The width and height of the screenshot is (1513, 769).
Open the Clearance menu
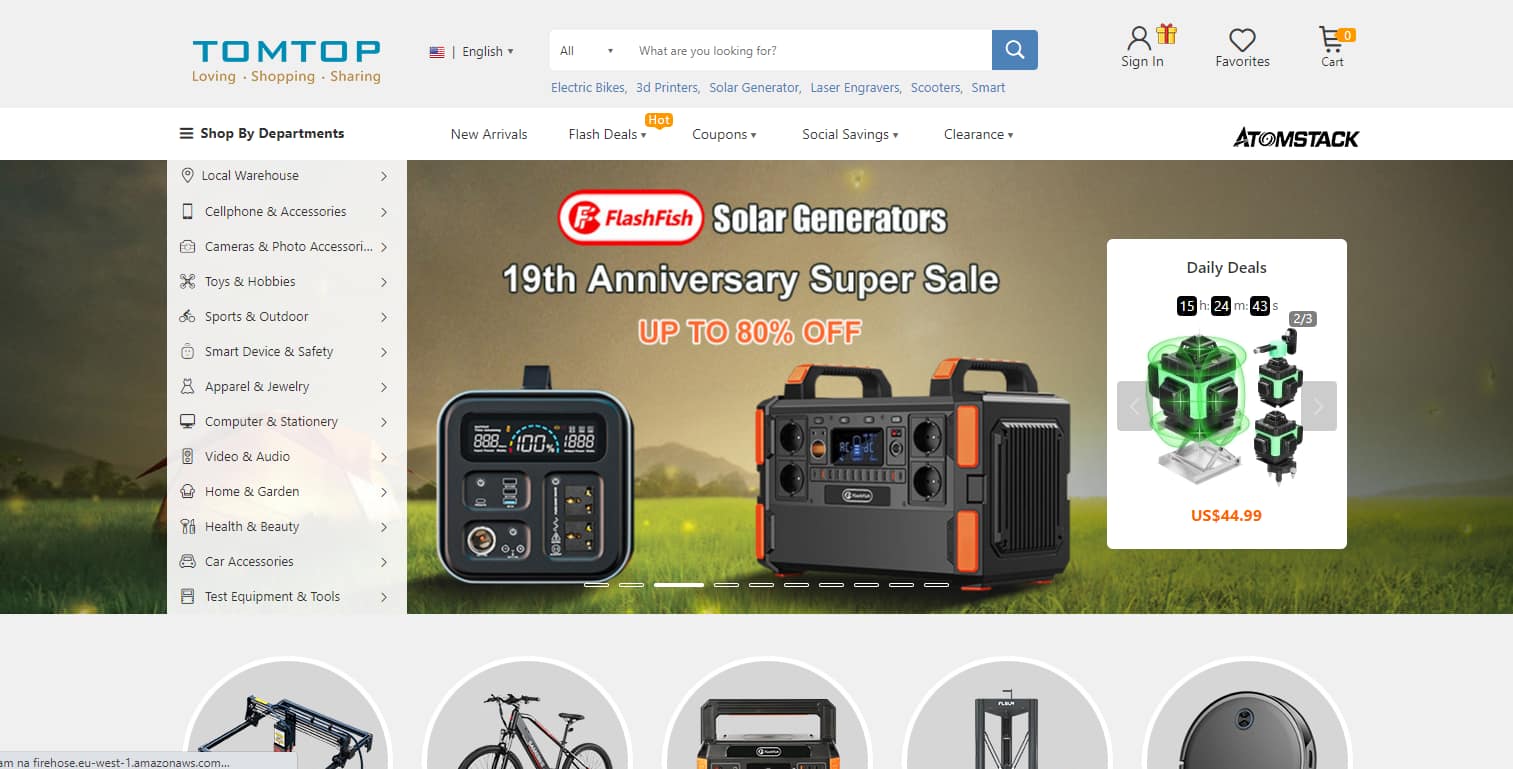(978, 134)
